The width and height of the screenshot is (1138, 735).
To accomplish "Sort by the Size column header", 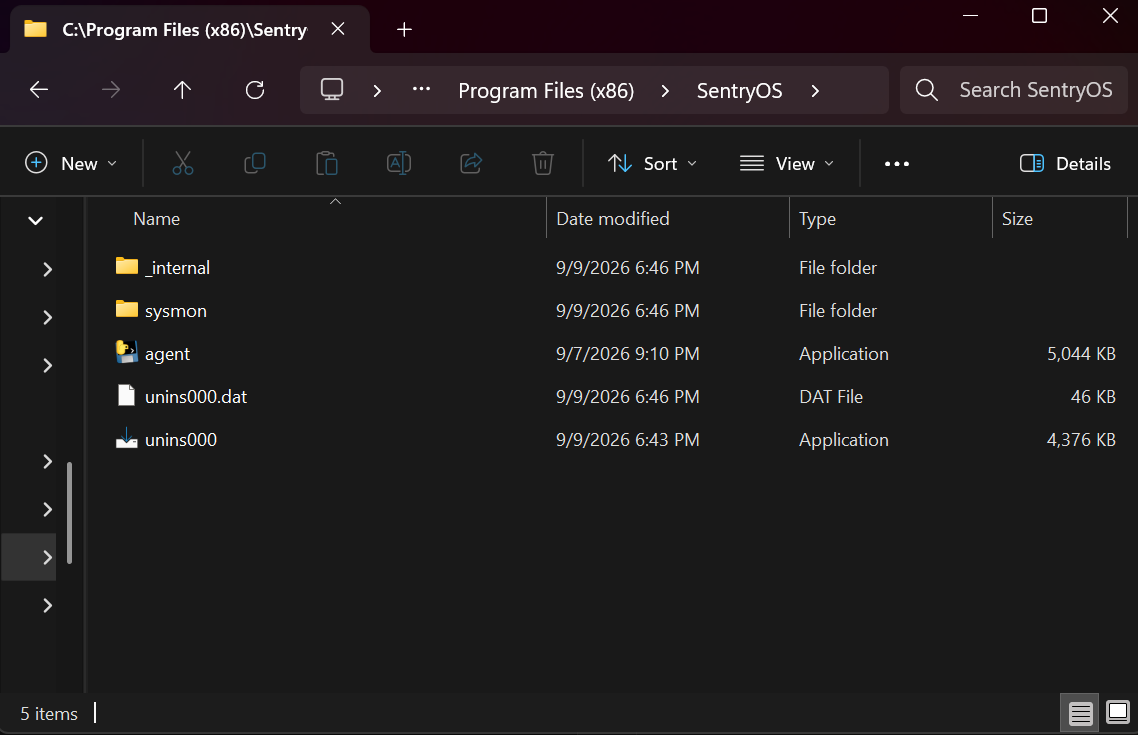I will point(1017,218).
